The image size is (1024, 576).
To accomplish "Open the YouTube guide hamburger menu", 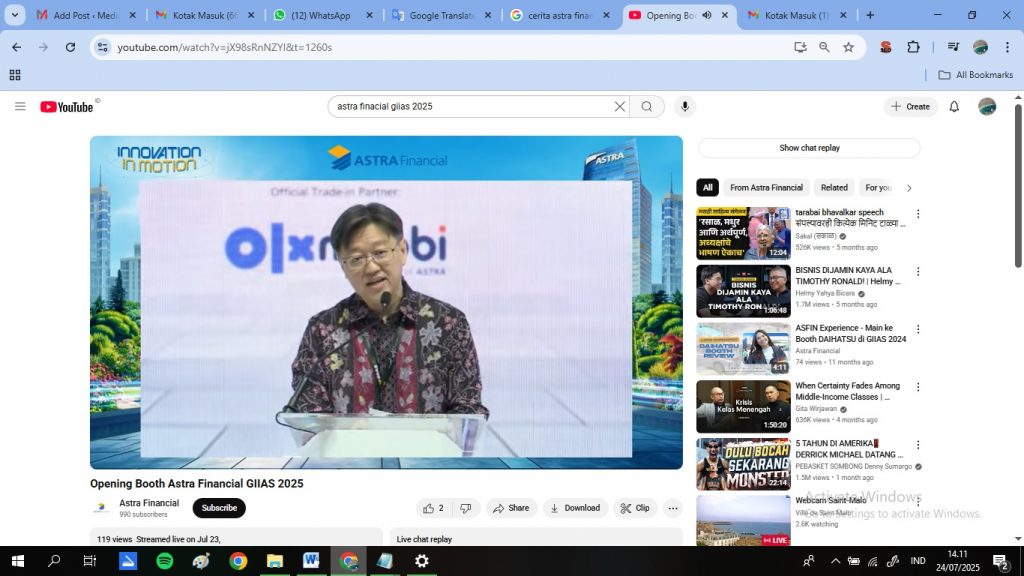I will point(20,106).
